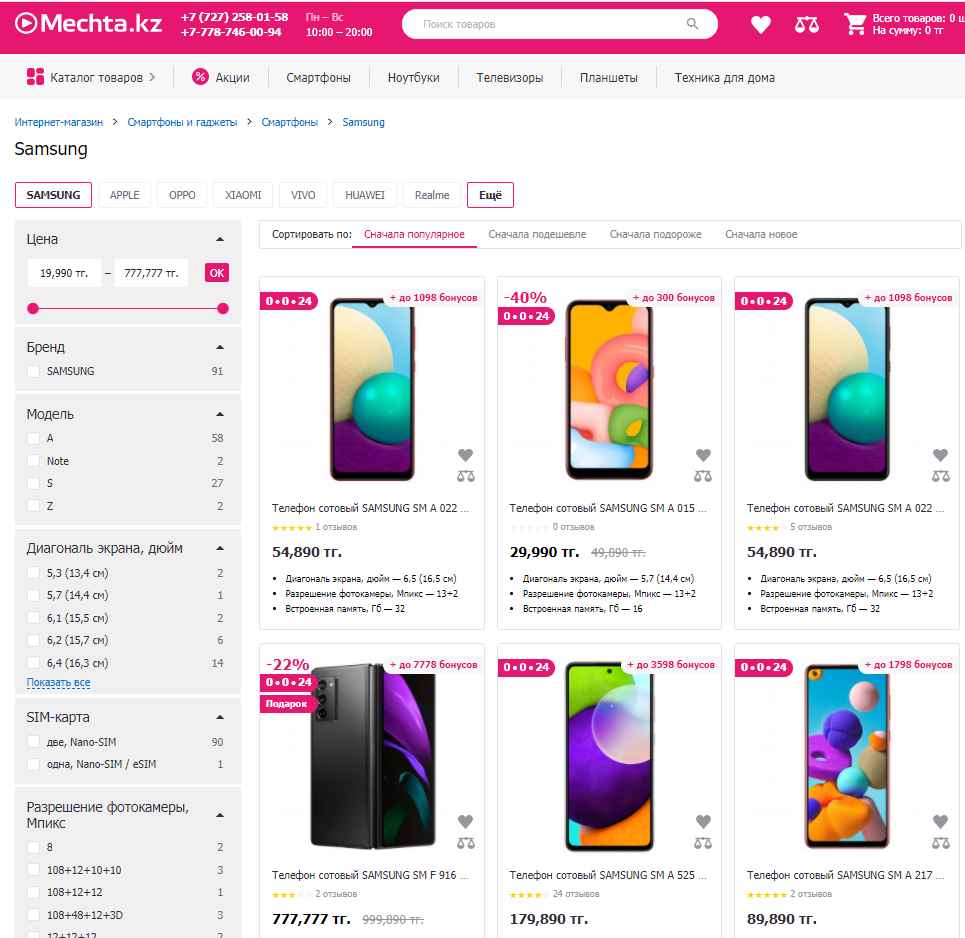Go to Интернет-магазин breadcrumb link
The image size is (965, 938).
pos(58,122)
